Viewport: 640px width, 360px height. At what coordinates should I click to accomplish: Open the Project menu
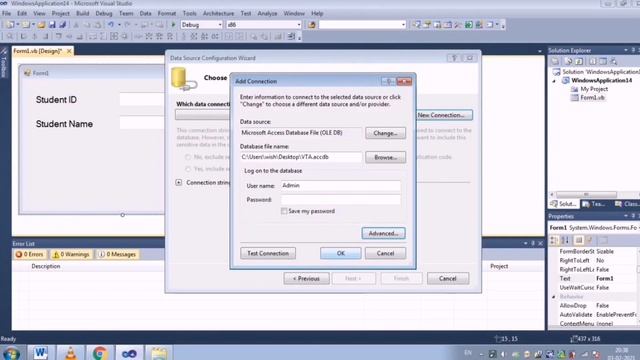(x=60, y=13)
